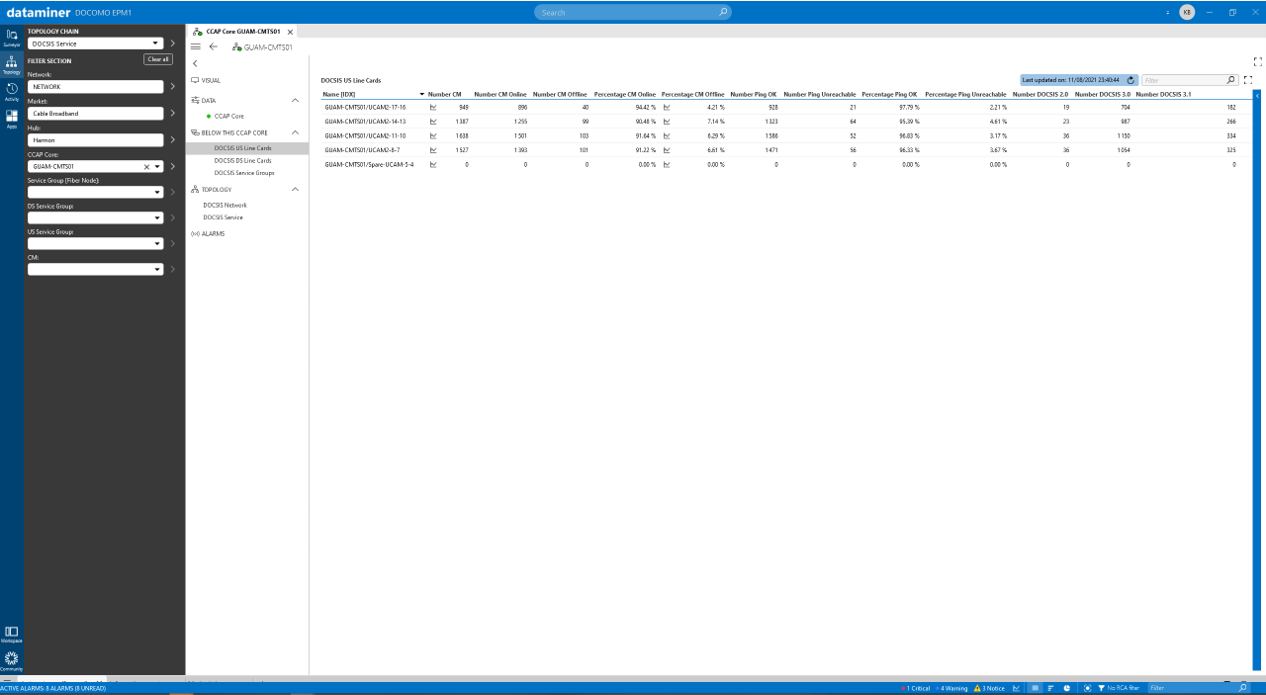The height and width of the screenshot is (695, 1266).
Task: Switch alarm bar to pie chart view
Action: 1068,688
